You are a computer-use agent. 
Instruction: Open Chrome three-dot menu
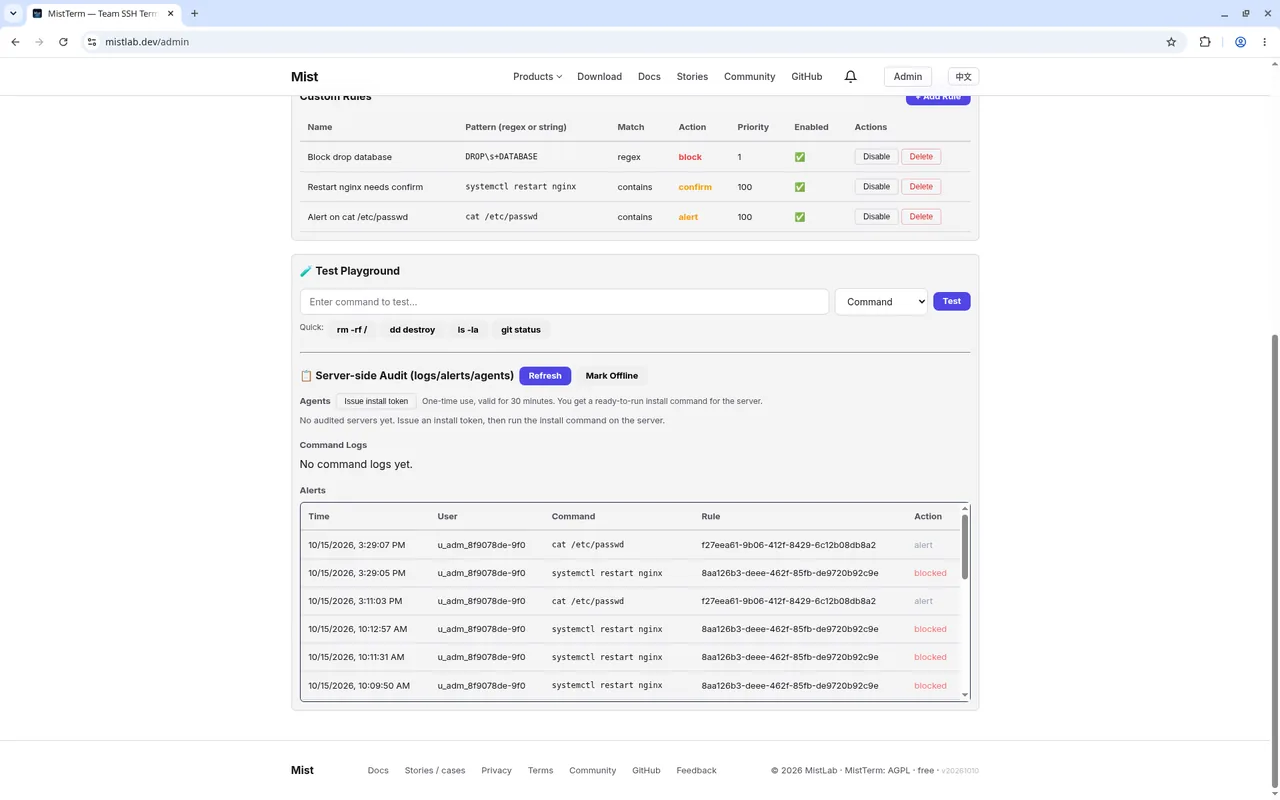tap(1265, 42)
